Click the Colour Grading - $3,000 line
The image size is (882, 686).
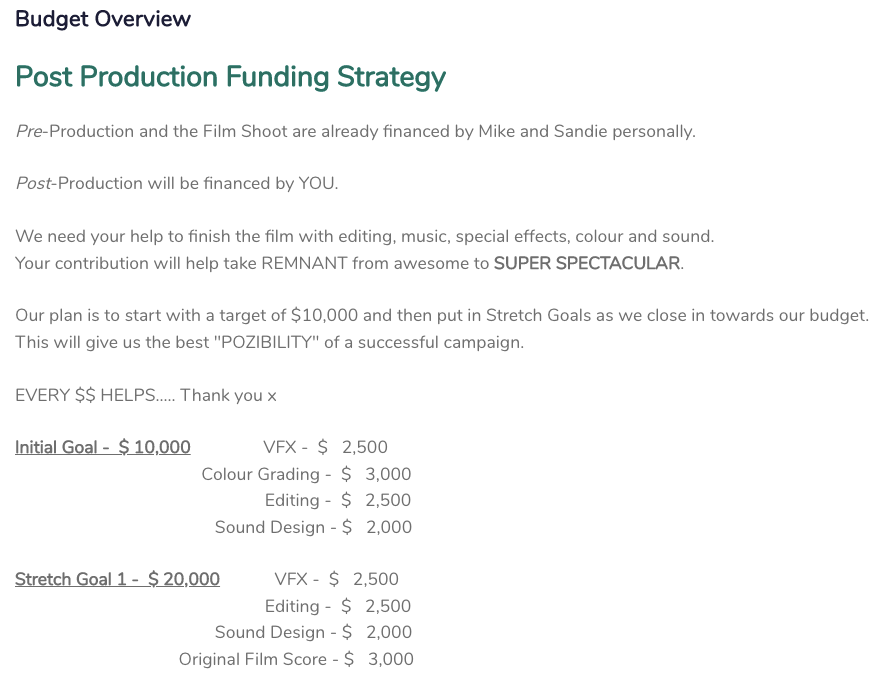[x=307, y=474]
